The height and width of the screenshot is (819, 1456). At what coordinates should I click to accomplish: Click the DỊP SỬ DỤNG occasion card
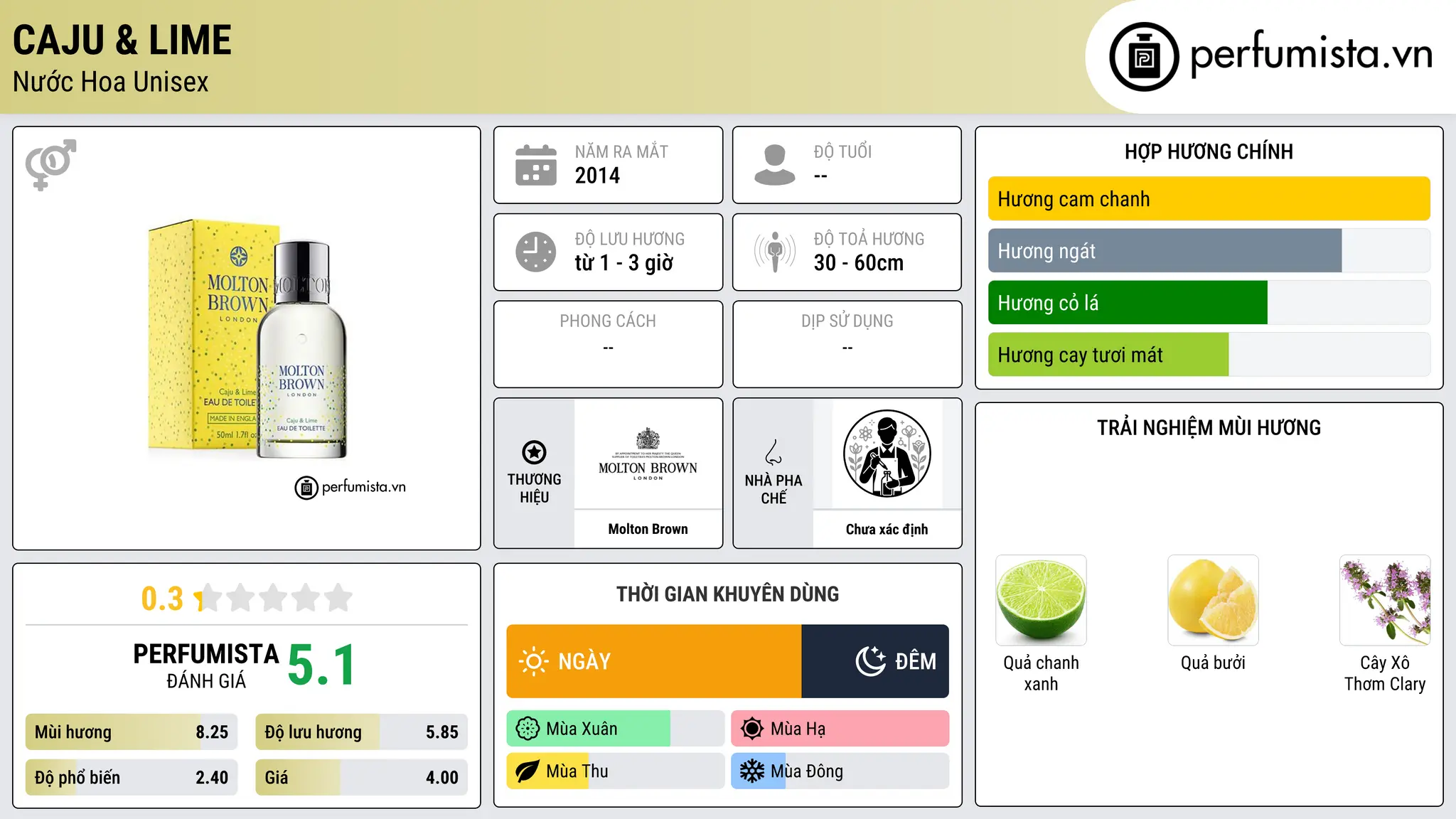[847, 344]
